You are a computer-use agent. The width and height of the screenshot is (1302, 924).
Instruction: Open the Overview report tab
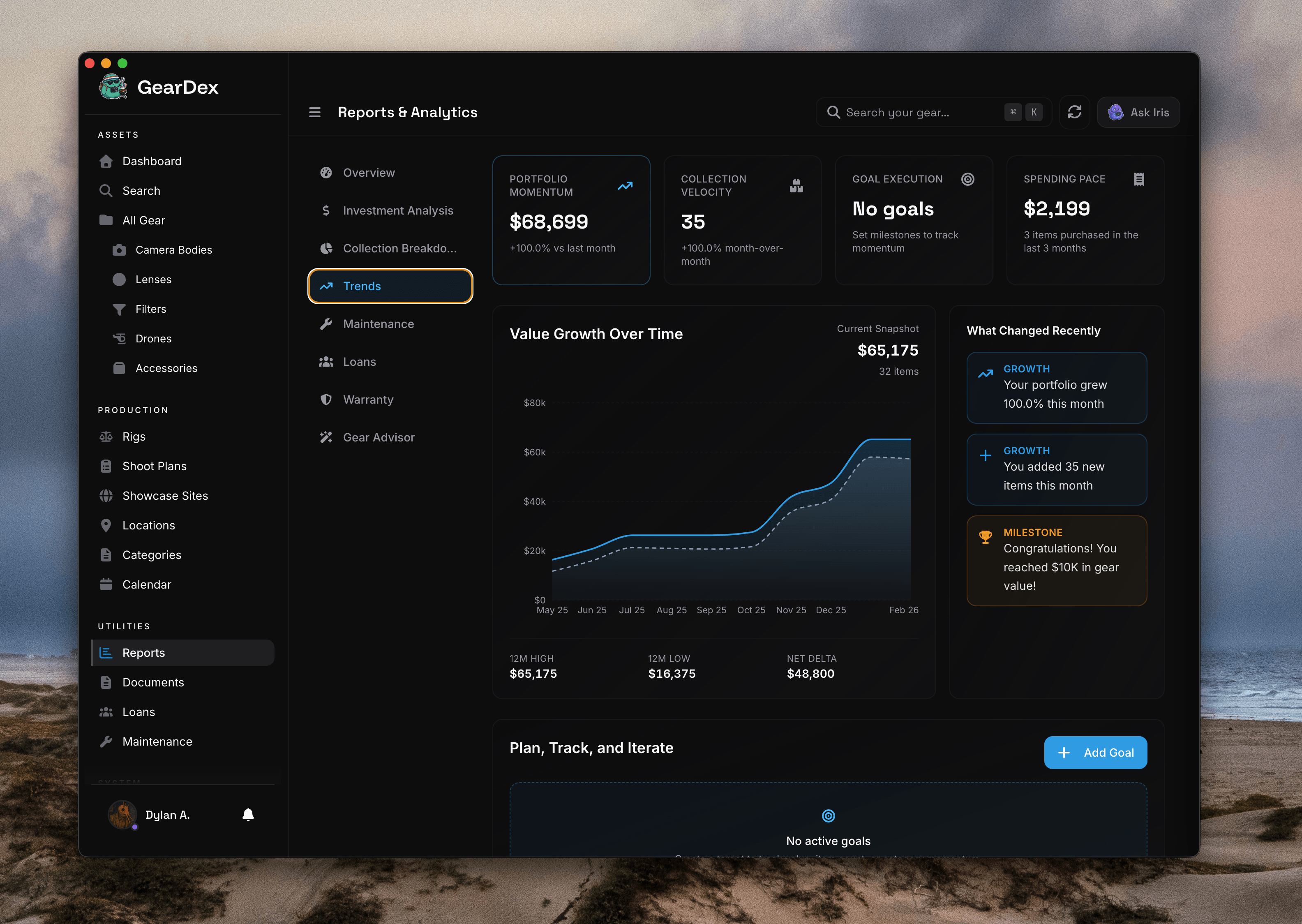tap(390, 172)
